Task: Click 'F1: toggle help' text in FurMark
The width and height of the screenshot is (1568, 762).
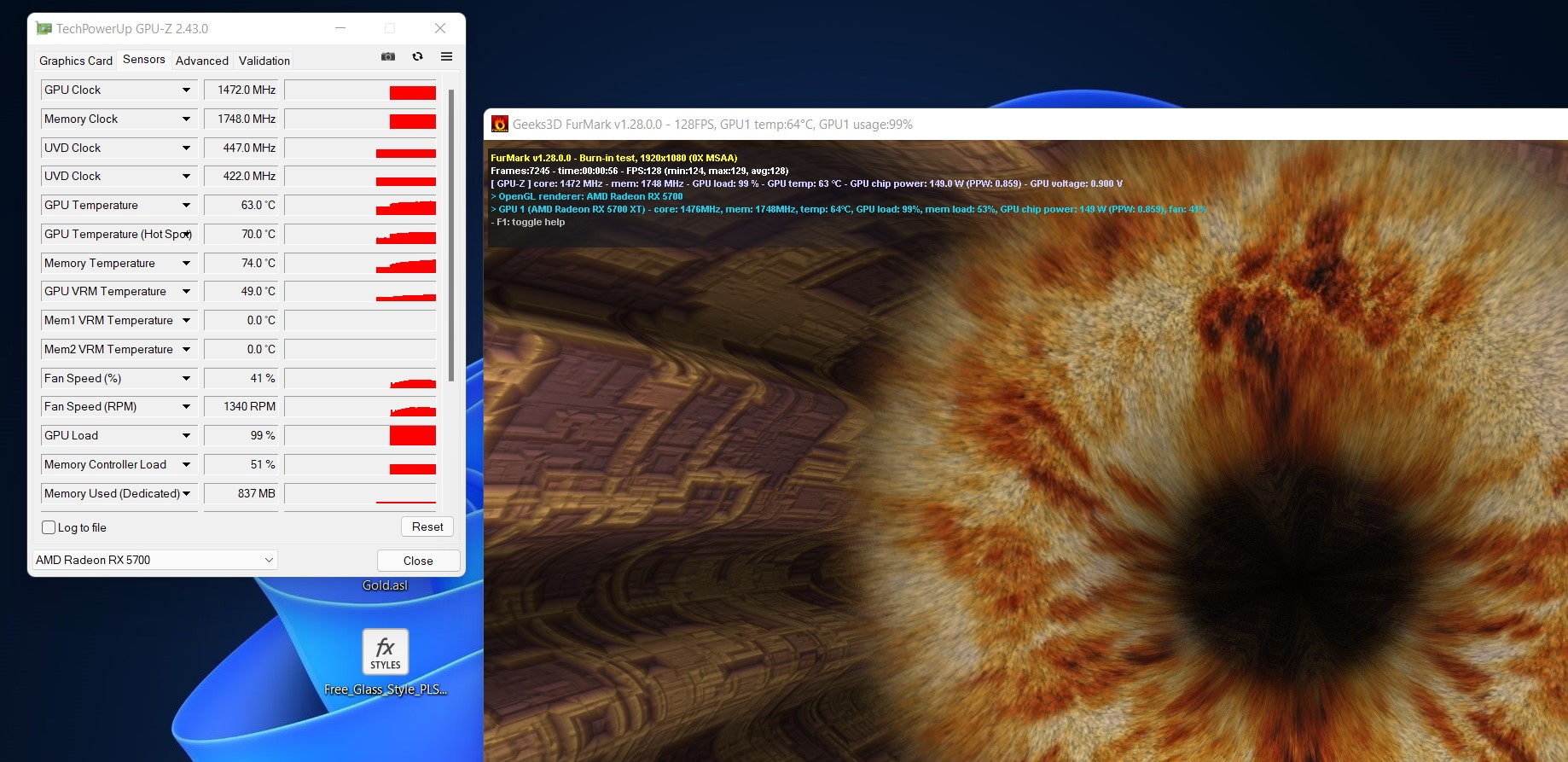Action: point(528,222)
